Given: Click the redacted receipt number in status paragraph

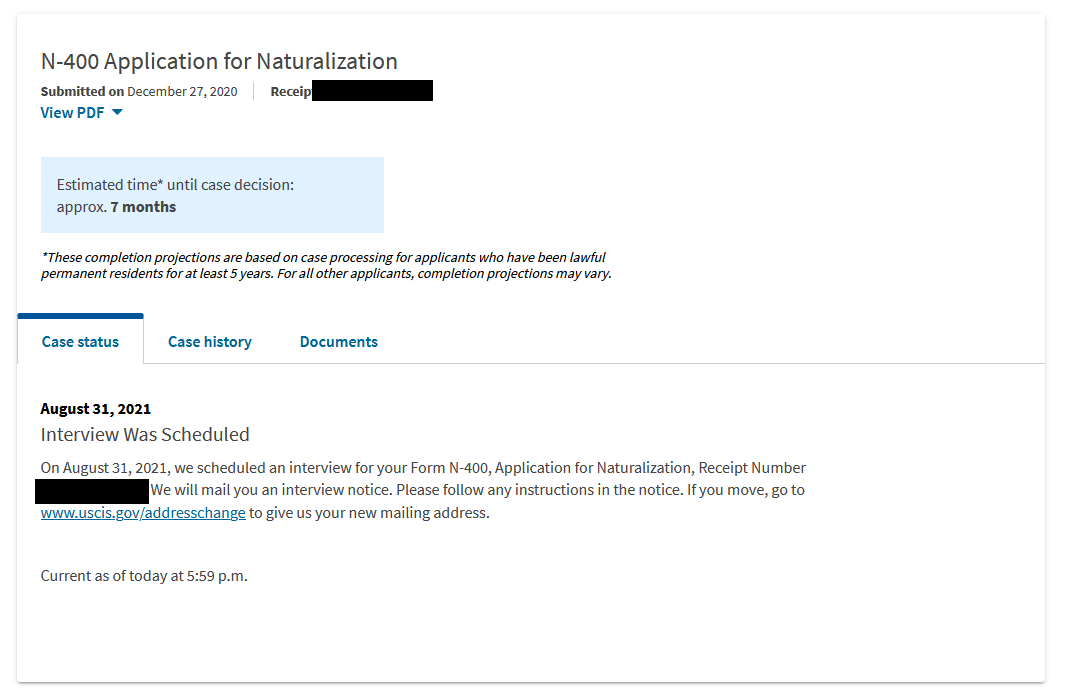Looking at the screenshot, I should [92, 491].
